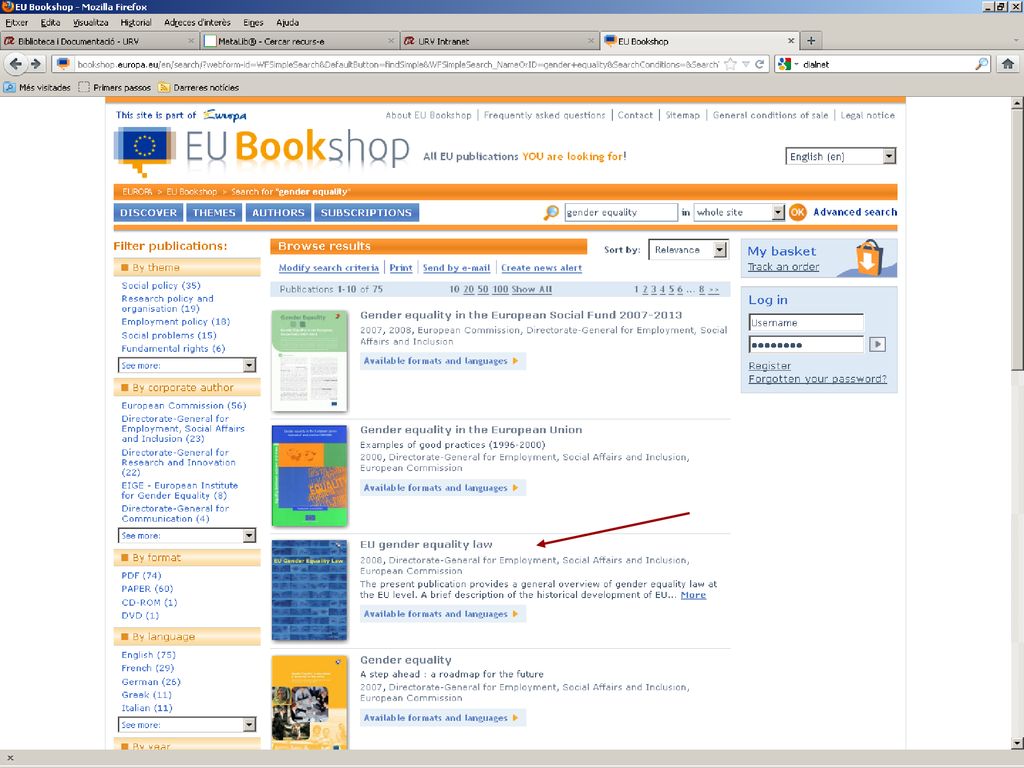The width and height of the screenshot is (1024, 768).
Task: Click the browser search magnifier icon
Action: pyautogui.click(x=982, y=64)
